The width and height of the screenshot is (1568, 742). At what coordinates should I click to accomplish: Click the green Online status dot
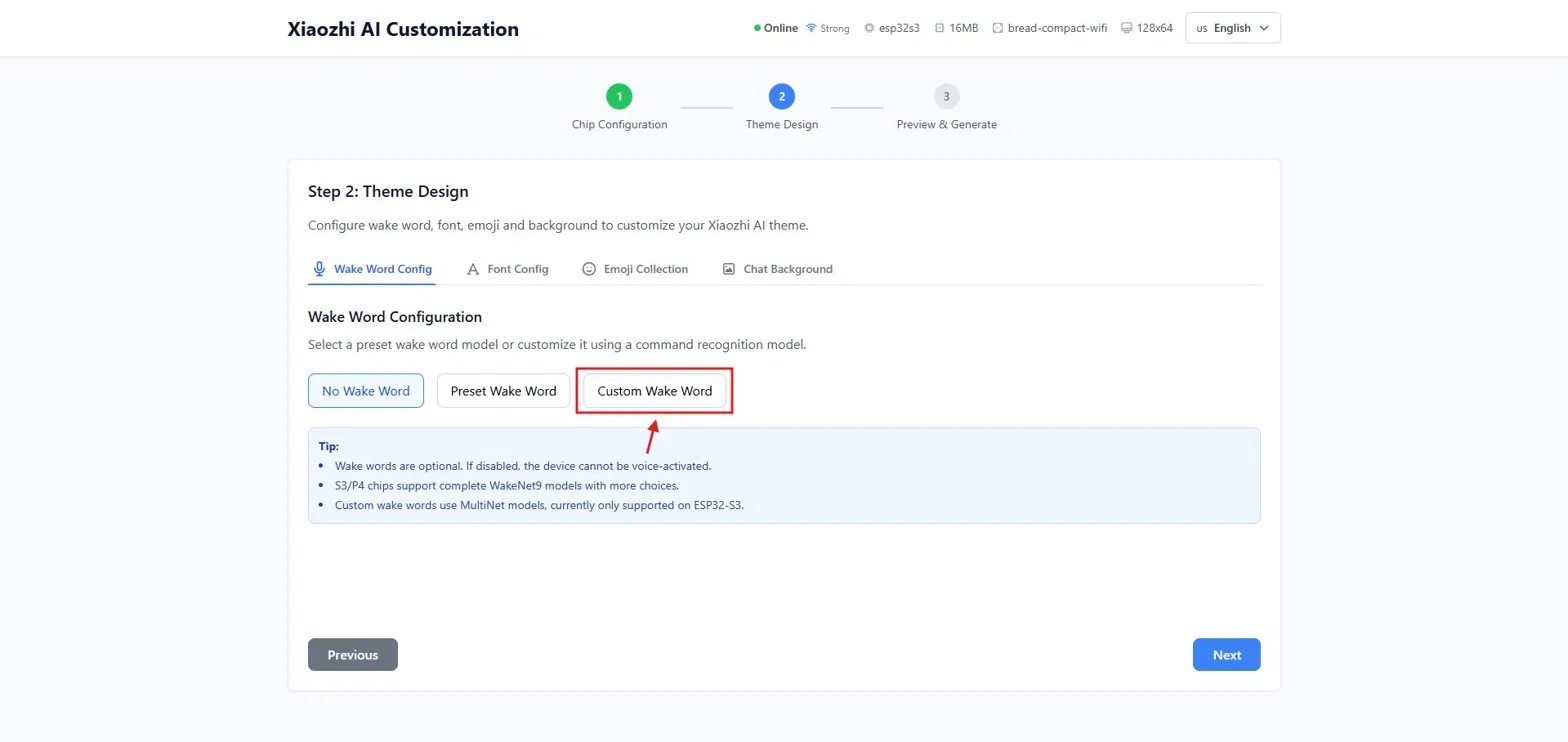(757, 28)
